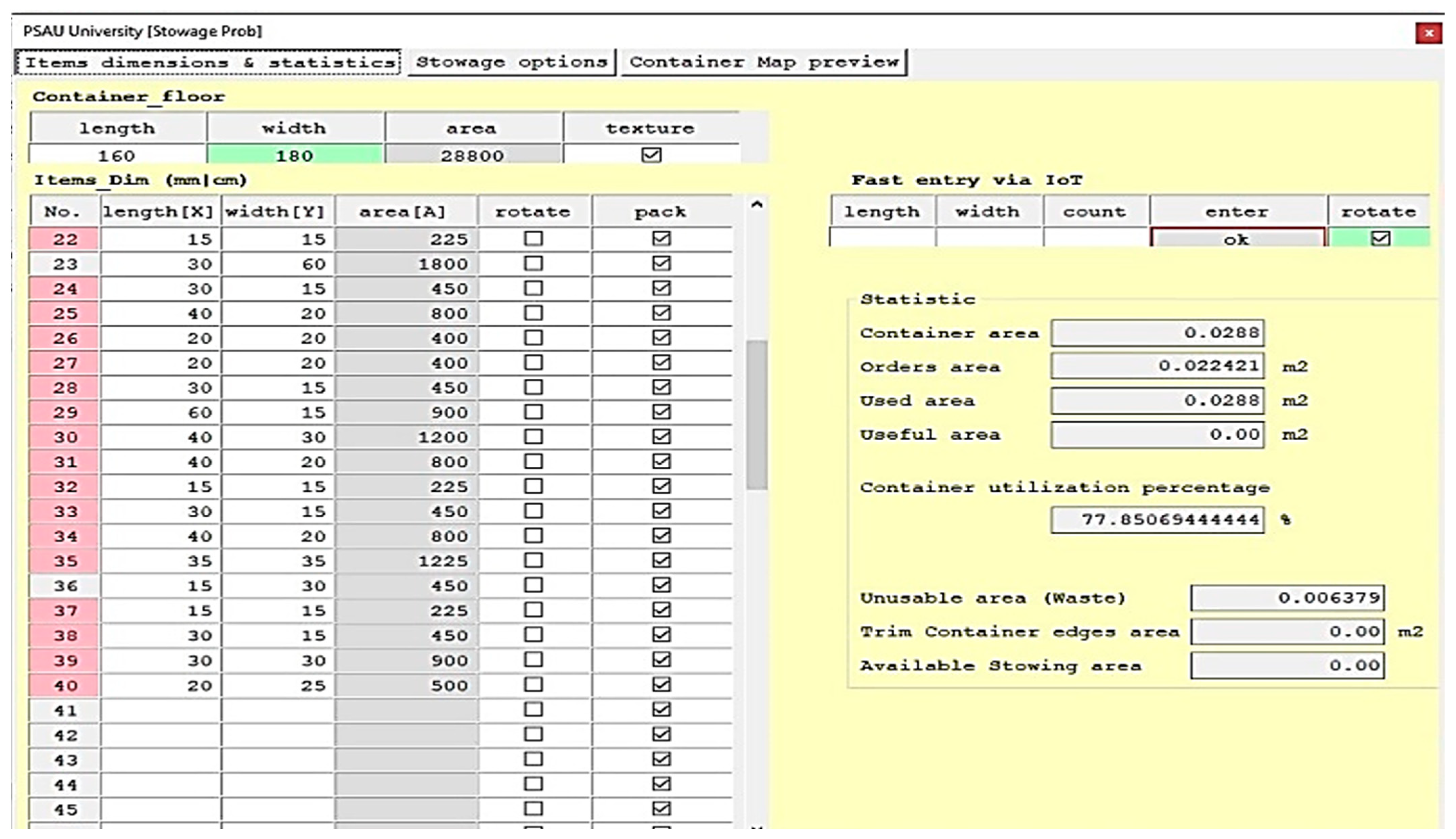The image size is (1456, 839).
Task: Toggle Fast entry rotate checkbox
Action: click(x=1380, y=238)
